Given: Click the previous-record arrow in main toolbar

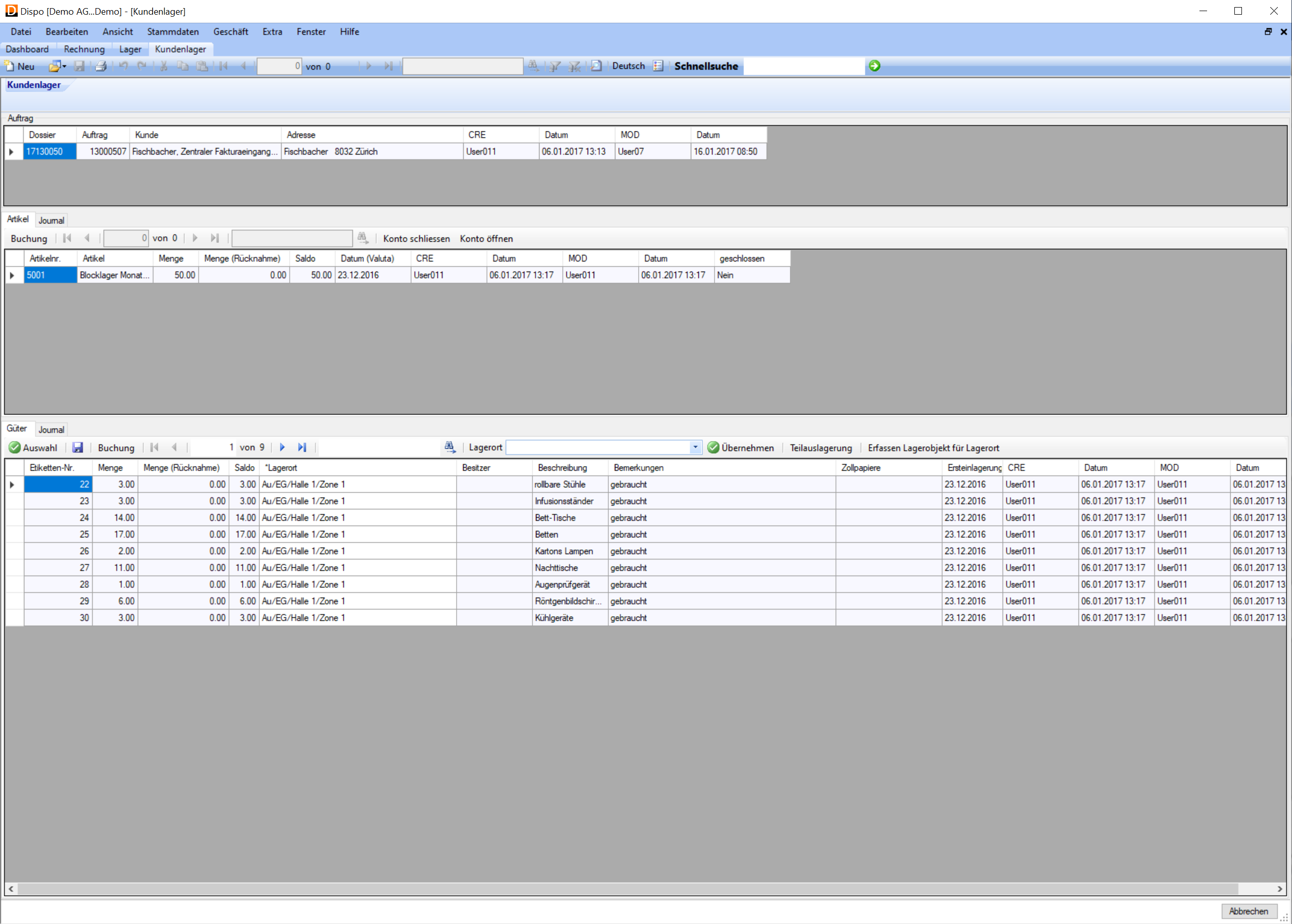Looking at the screenshot, I should tap(244, 66).
